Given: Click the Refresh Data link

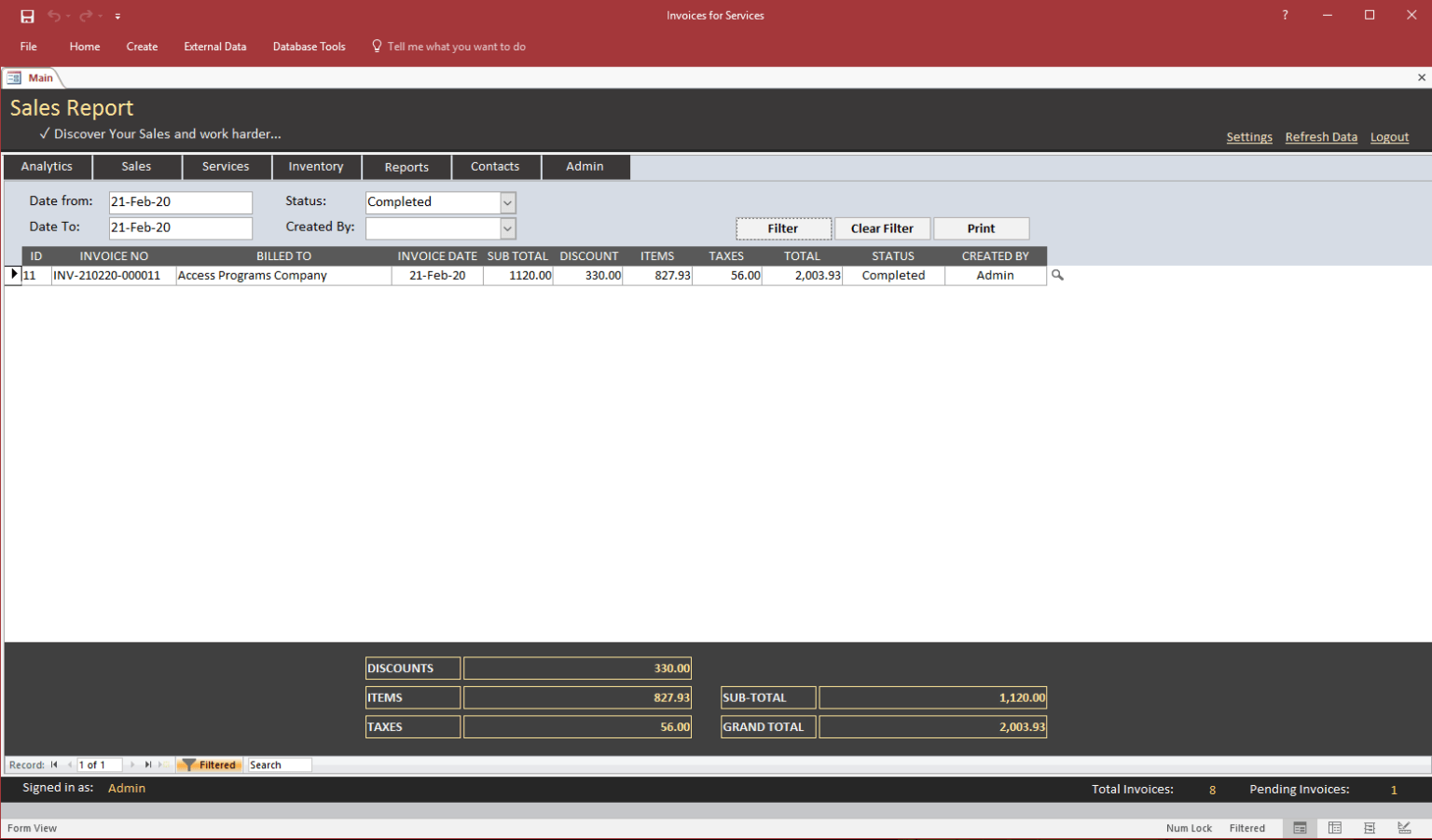Looking at the screenshot, I should coord(1321,137).
